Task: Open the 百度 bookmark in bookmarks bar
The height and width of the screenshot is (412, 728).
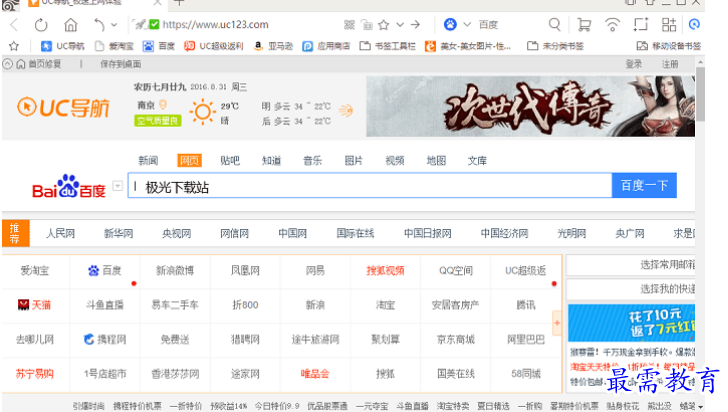Action: click(x=159, y=46)
